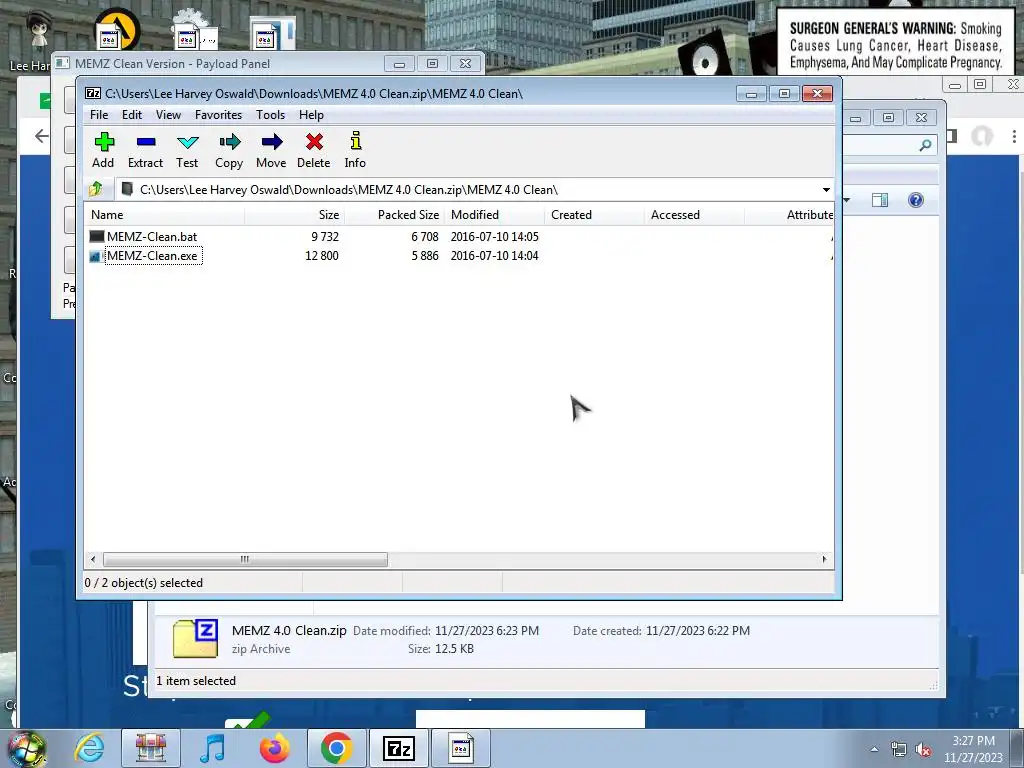Sort by the Packed Size column header
The width and height of the screenshot is (1024, 768).
tap(394, 215)
